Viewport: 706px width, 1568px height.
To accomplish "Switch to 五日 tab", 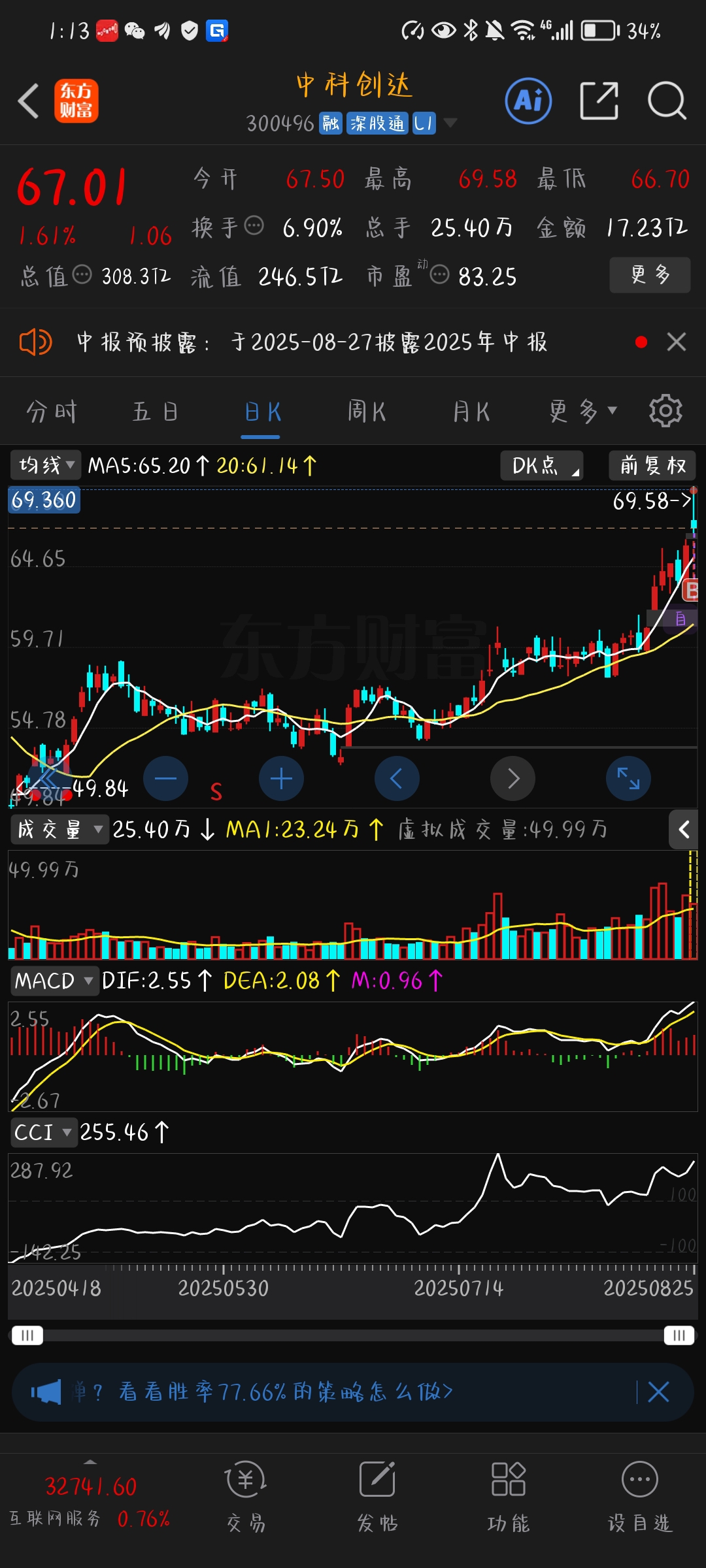I will point(156,412).
